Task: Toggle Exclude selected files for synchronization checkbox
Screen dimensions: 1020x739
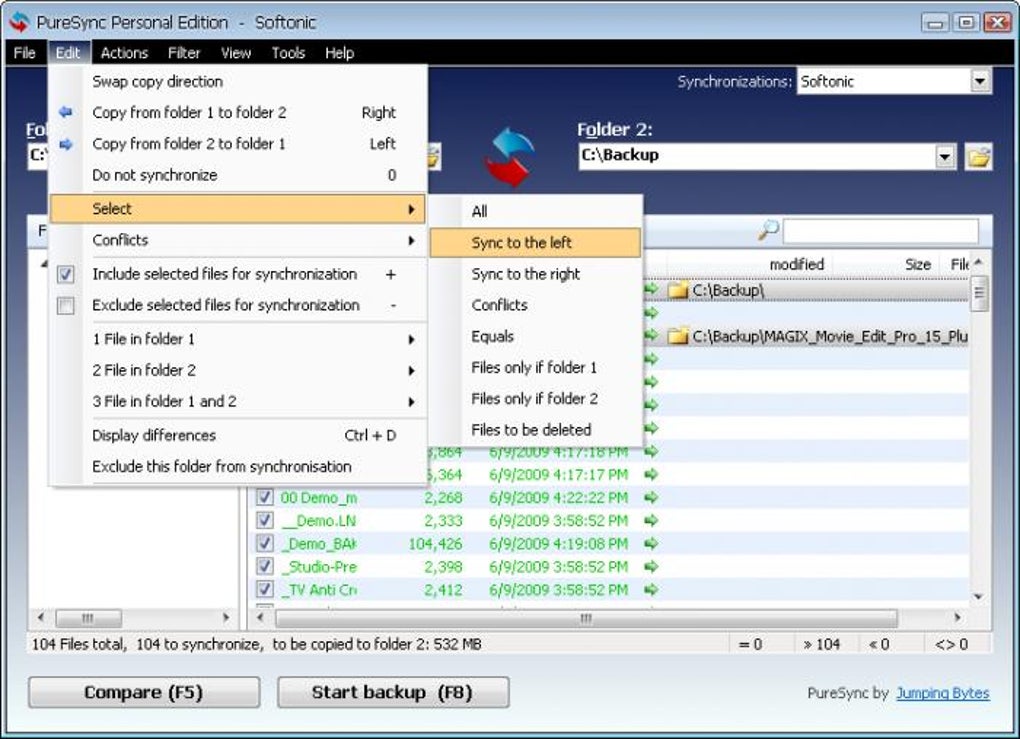Action: tap(66, 305)
